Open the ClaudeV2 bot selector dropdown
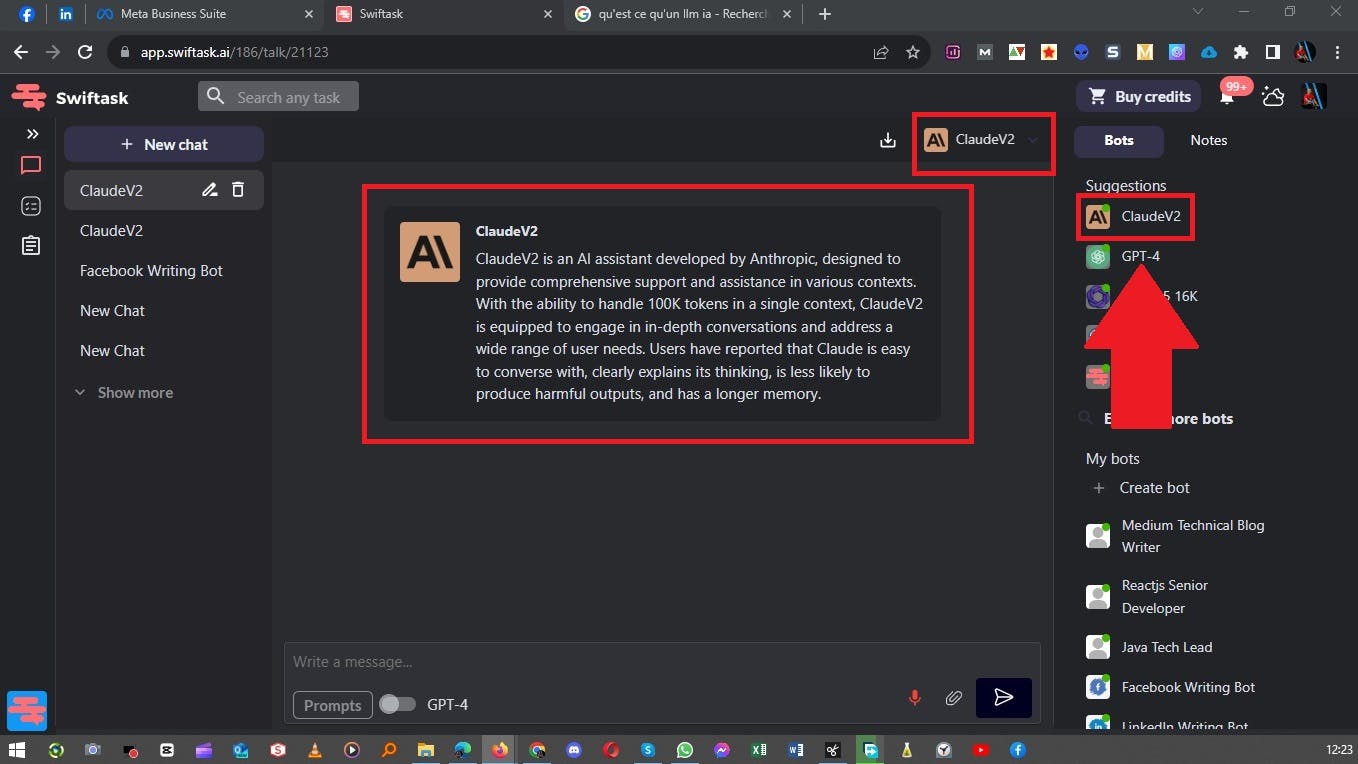The image size is (1358, 764). pyautogui.click(x=983, y=140)
